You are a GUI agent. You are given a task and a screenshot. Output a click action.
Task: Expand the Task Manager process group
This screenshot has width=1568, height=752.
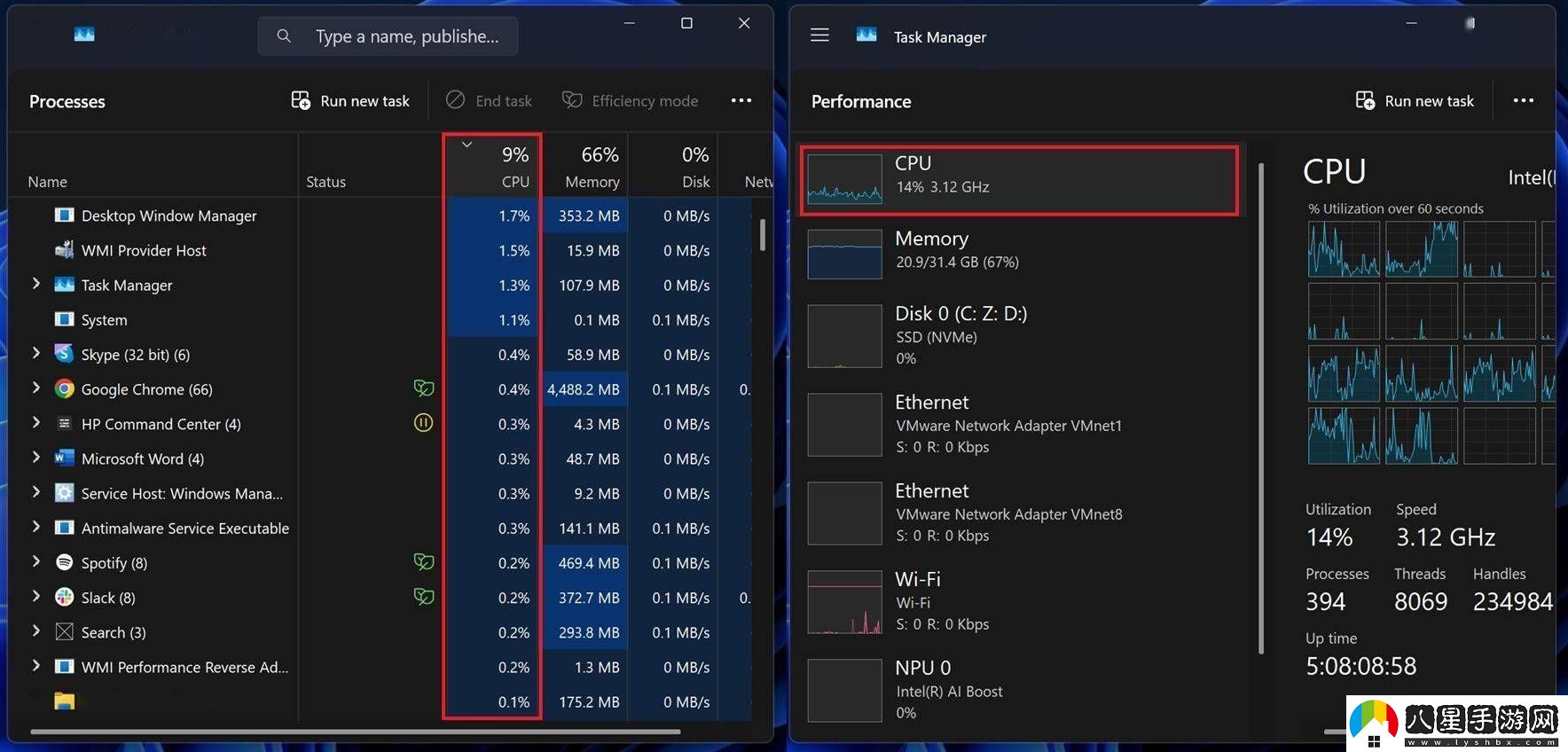pyautogui.click(x=36, y=284)
